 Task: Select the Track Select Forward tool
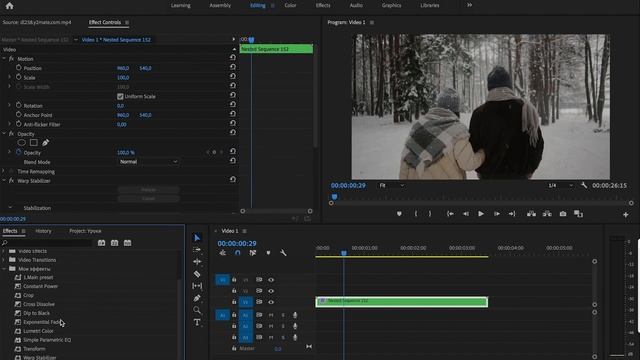click(197, 249)
